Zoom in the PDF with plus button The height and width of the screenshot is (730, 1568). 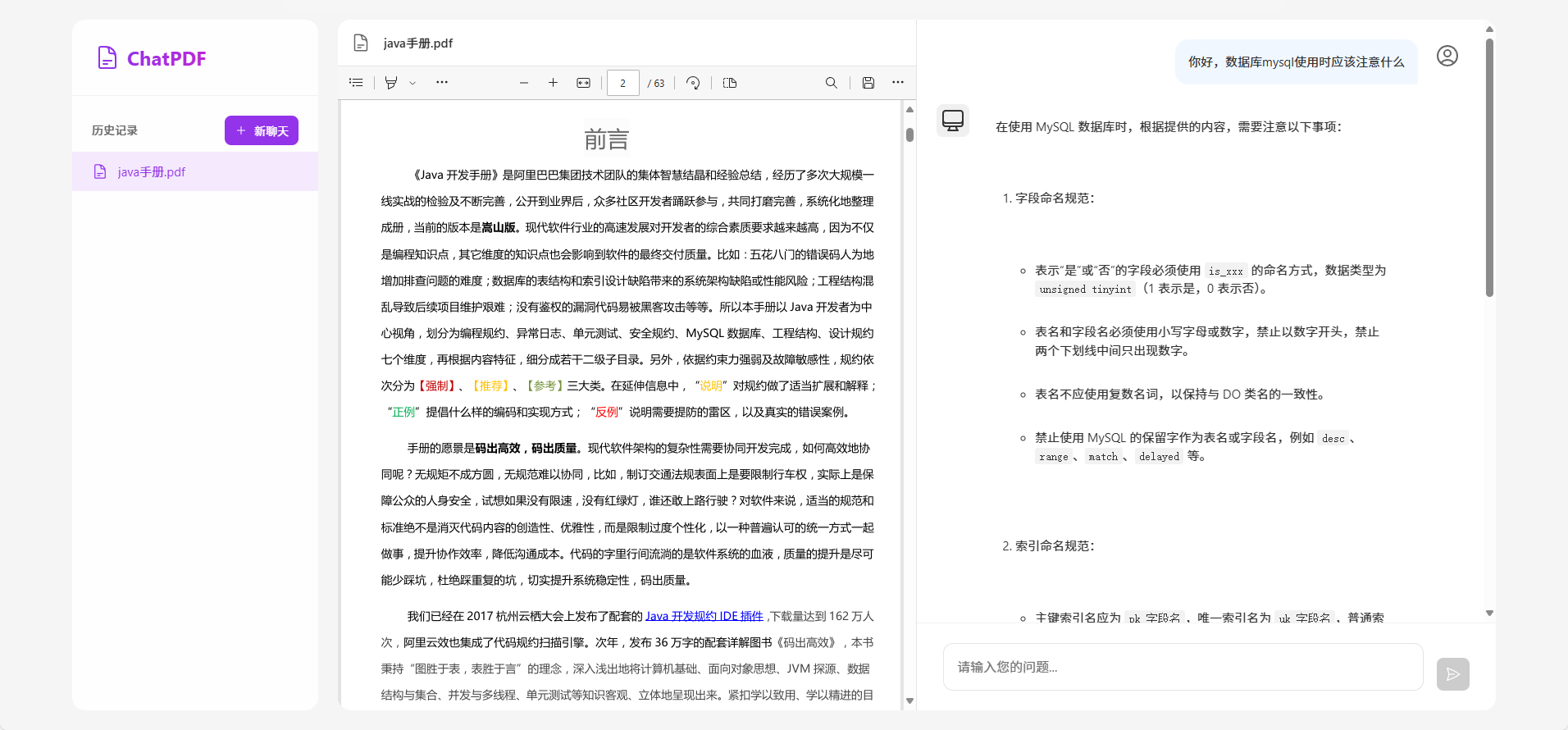[x=553, y=83]
